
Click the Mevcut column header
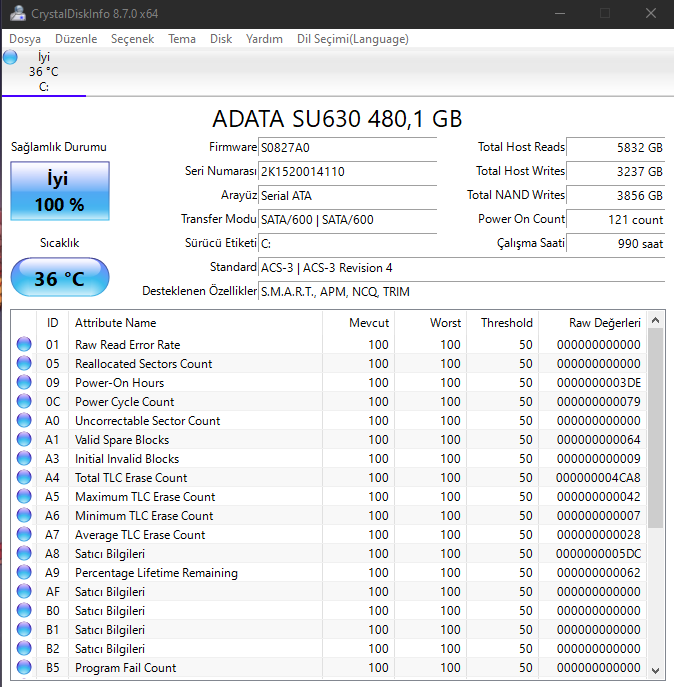click(358, 323)
